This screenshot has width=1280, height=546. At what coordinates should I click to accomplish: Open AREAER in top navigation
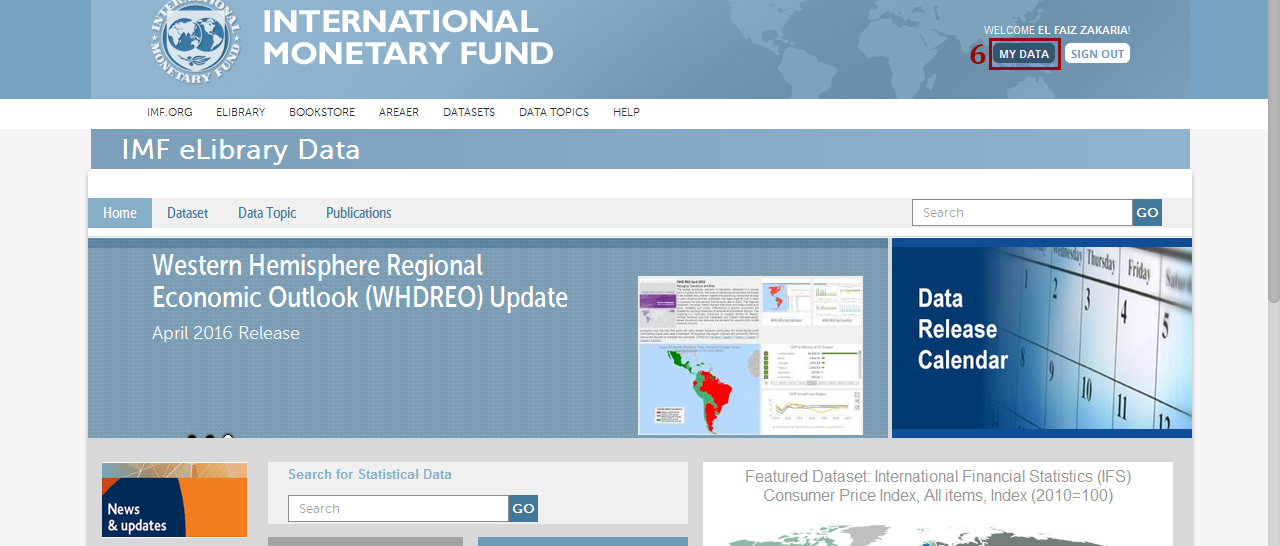pos(399,112)
